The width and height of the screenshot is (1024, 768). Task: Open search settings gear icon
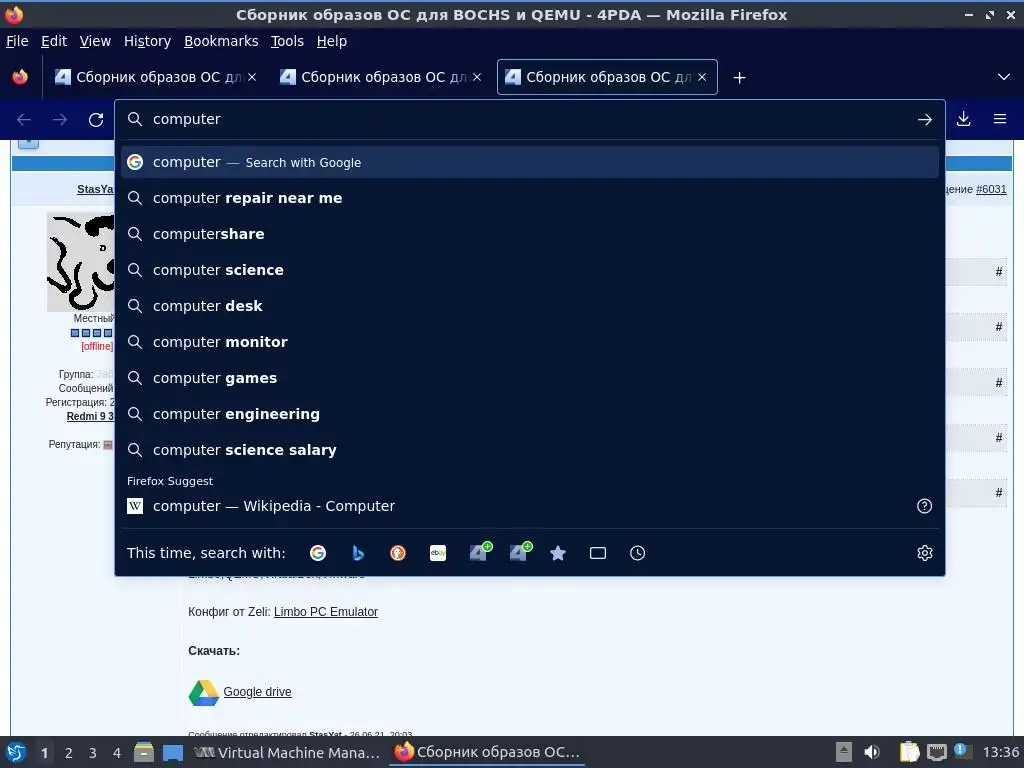pyautogui.click(x=925, y=553)
